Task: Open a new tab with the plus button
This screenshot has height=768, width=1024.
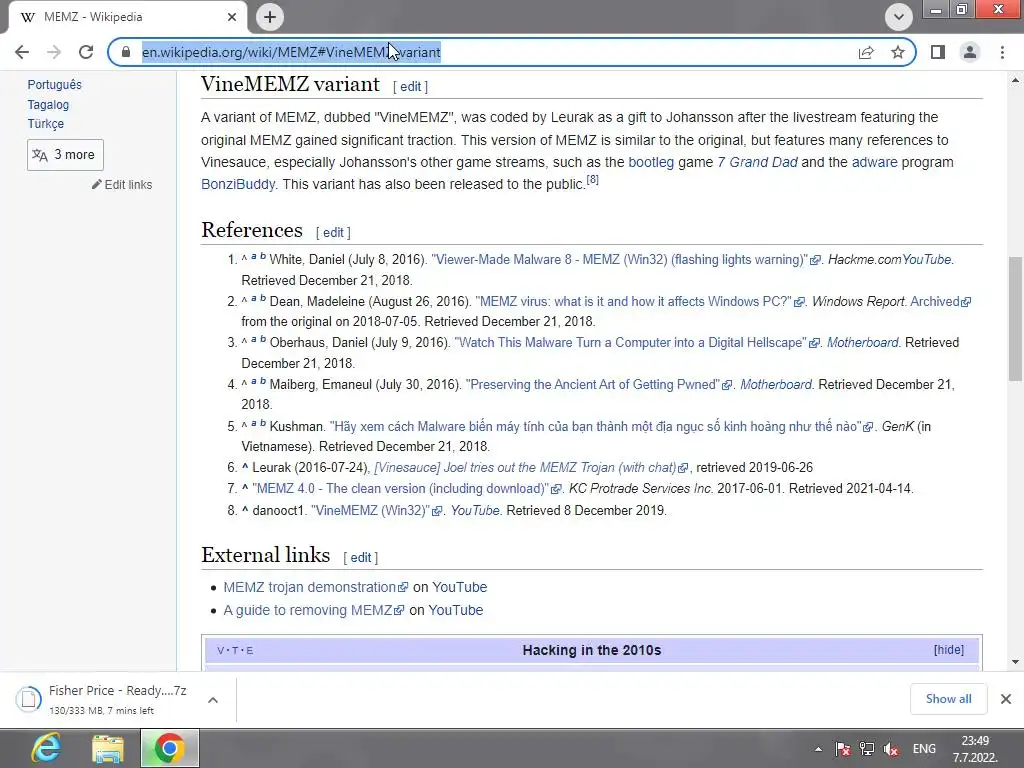Action: tap(270, 17)
